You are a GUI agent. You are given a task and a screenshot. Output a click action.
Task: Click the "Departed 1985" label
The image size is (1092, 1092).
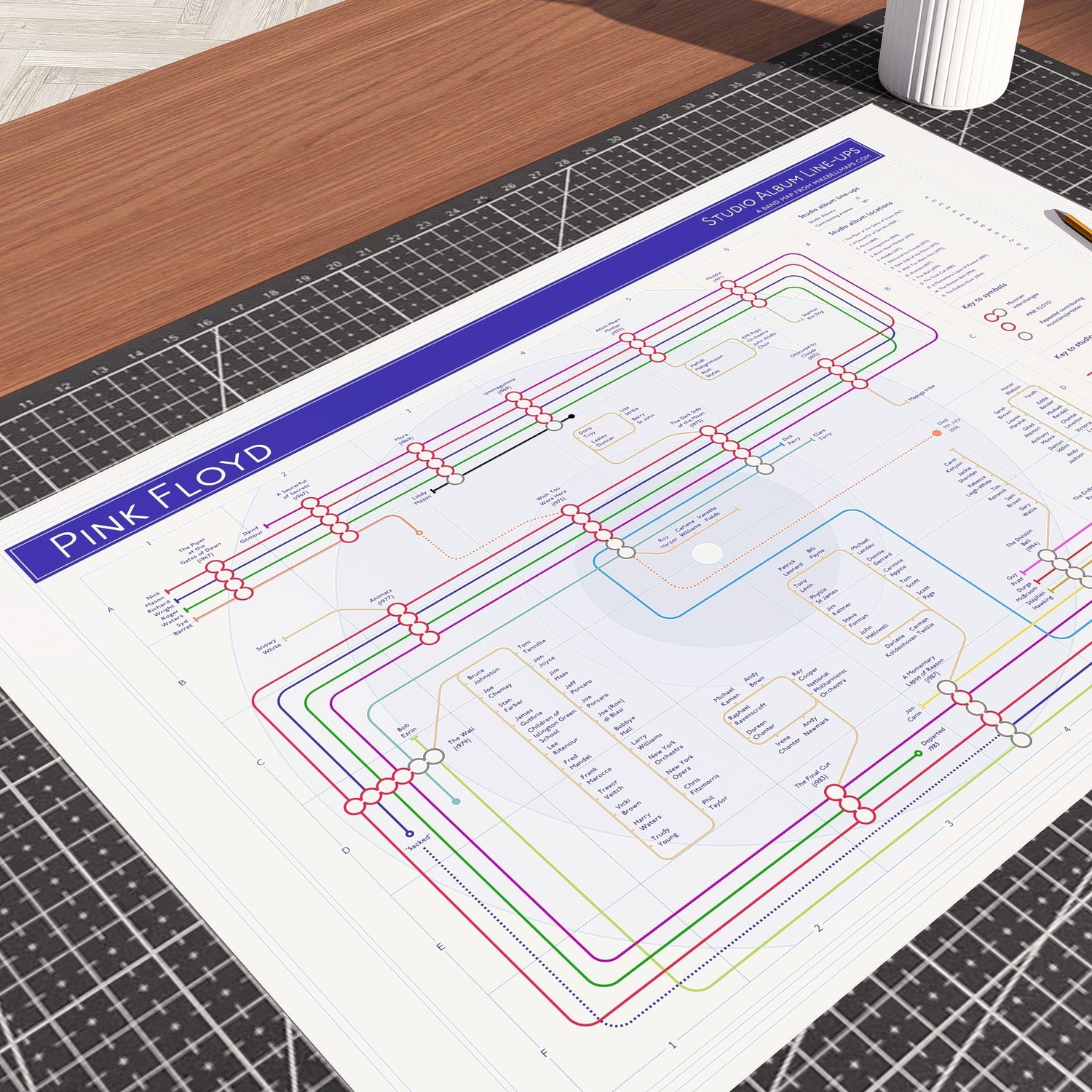pyautogui.click(x=933, y=739)
